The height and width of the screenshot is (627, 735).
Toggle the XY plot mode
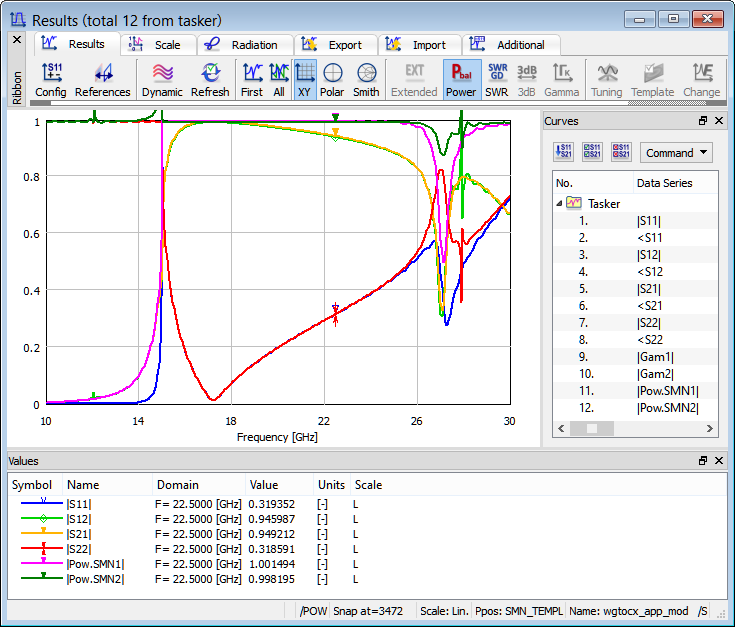(x=304, y=80)
